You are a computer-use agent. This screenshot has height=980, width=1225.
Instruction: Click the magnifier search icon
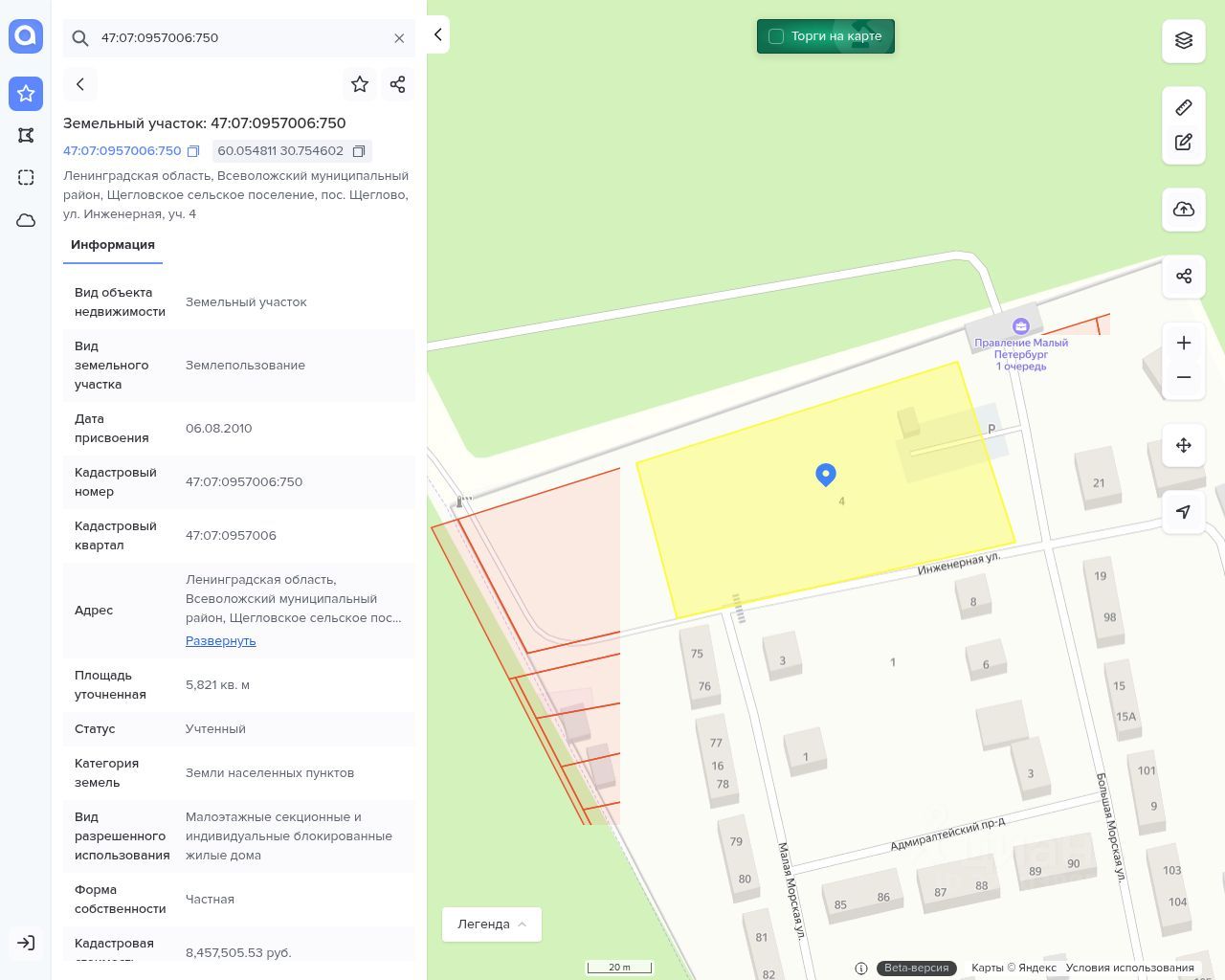[80, 38]
